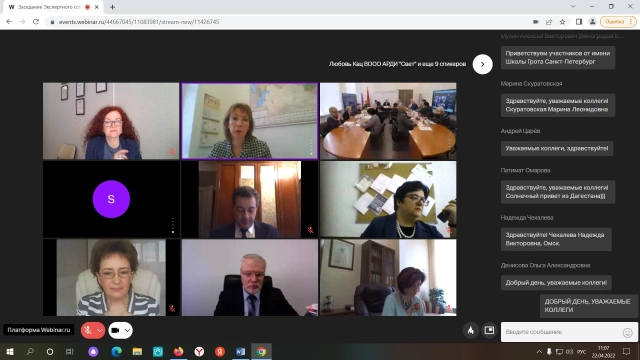Toggle the red muted microphone button

(88, 330)
